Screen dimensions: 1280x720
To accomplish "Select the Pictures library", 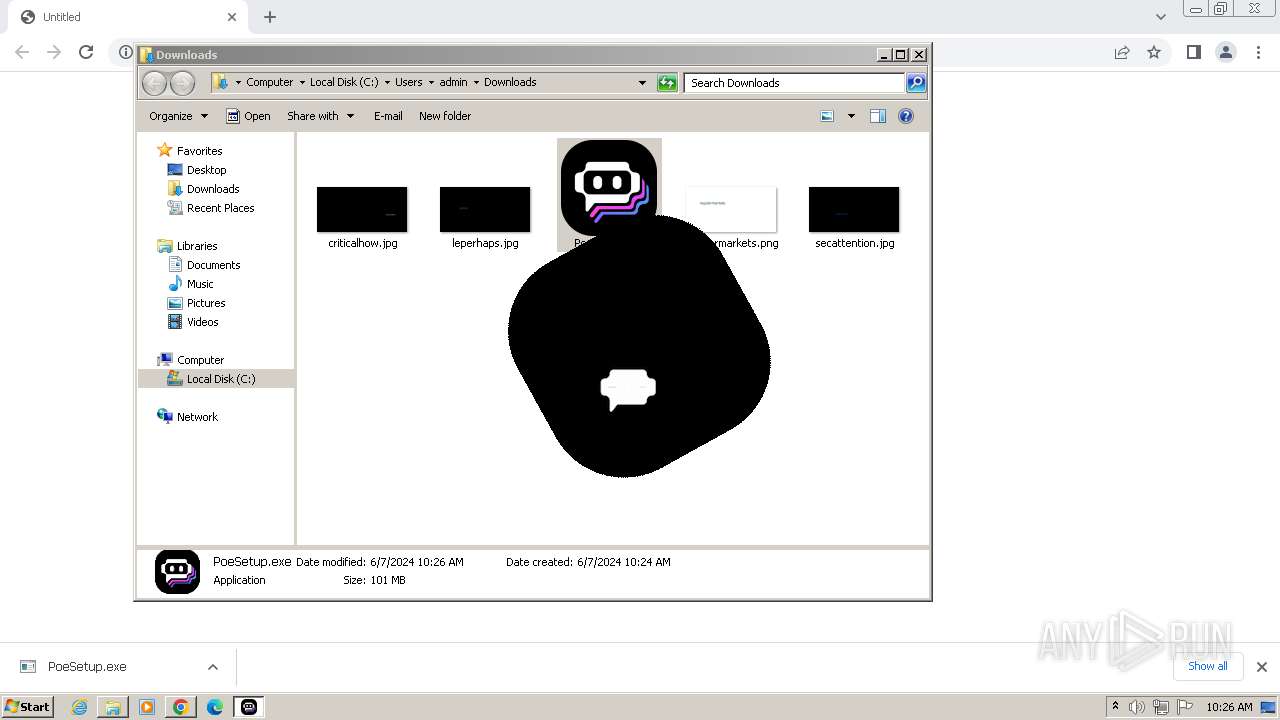I will pyautogui.click(x=206, y=303).
